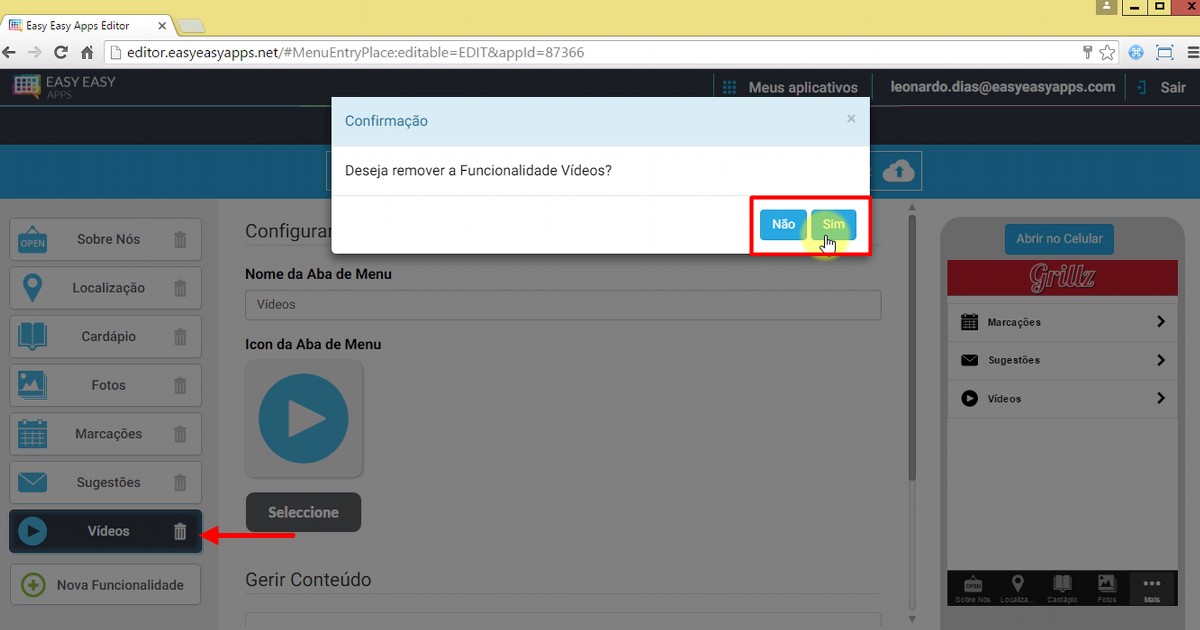
Task: Click the green plus Nova Funcionalidade icon
Action: click(x=33, y=585)
